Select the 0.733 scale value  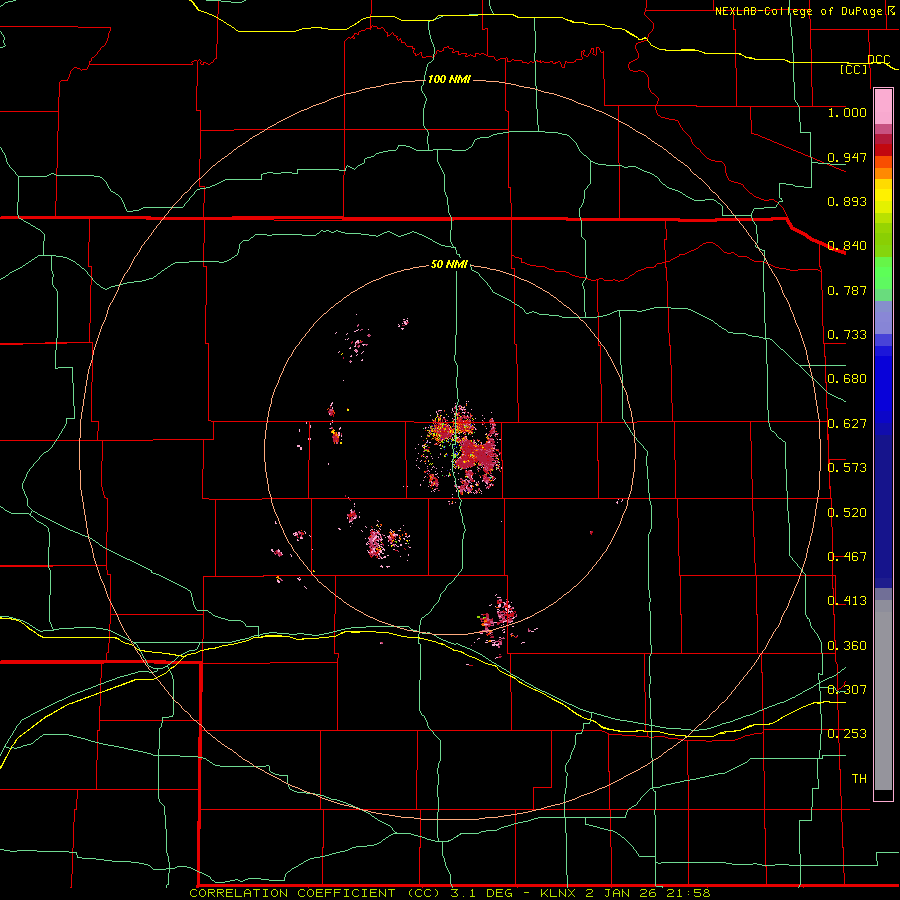click(847, 335)
